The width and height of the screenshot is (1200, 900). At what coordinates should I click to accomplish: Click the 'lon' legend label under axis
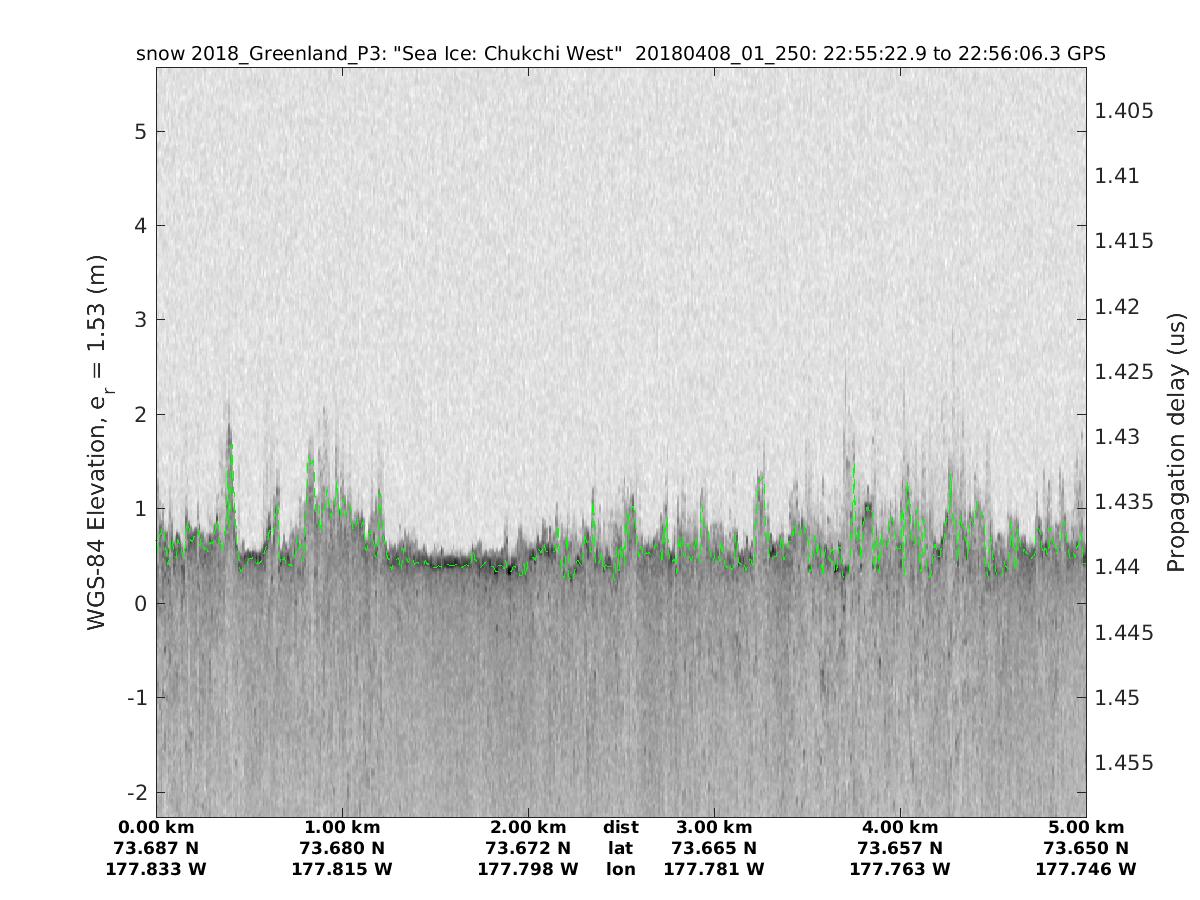620,870
